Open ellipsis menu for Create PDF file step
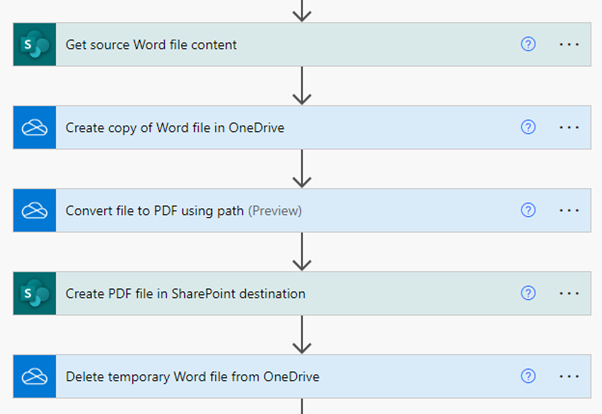 570,294
